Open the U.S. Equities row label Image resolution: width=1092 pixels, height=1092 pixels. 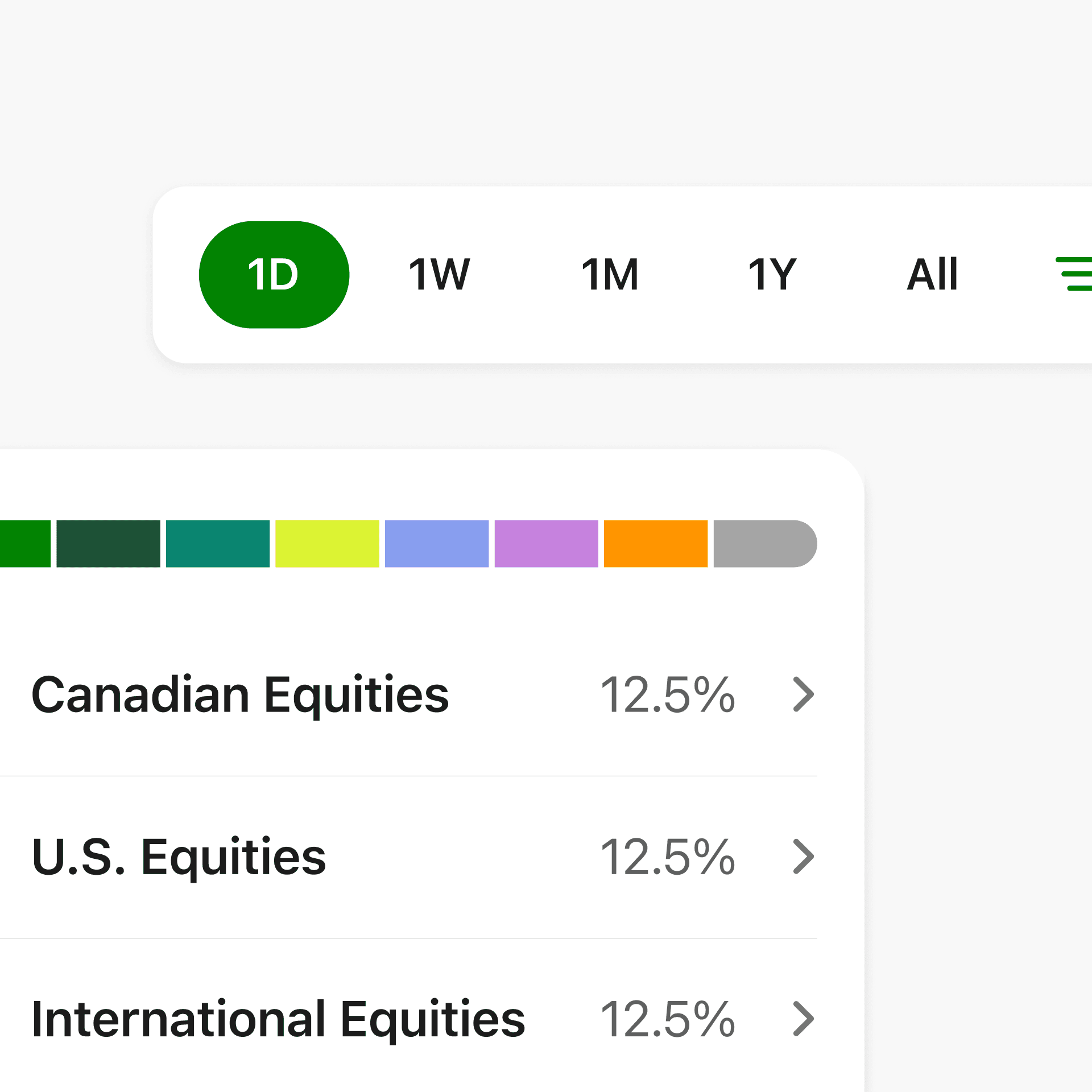pos(179,857)
